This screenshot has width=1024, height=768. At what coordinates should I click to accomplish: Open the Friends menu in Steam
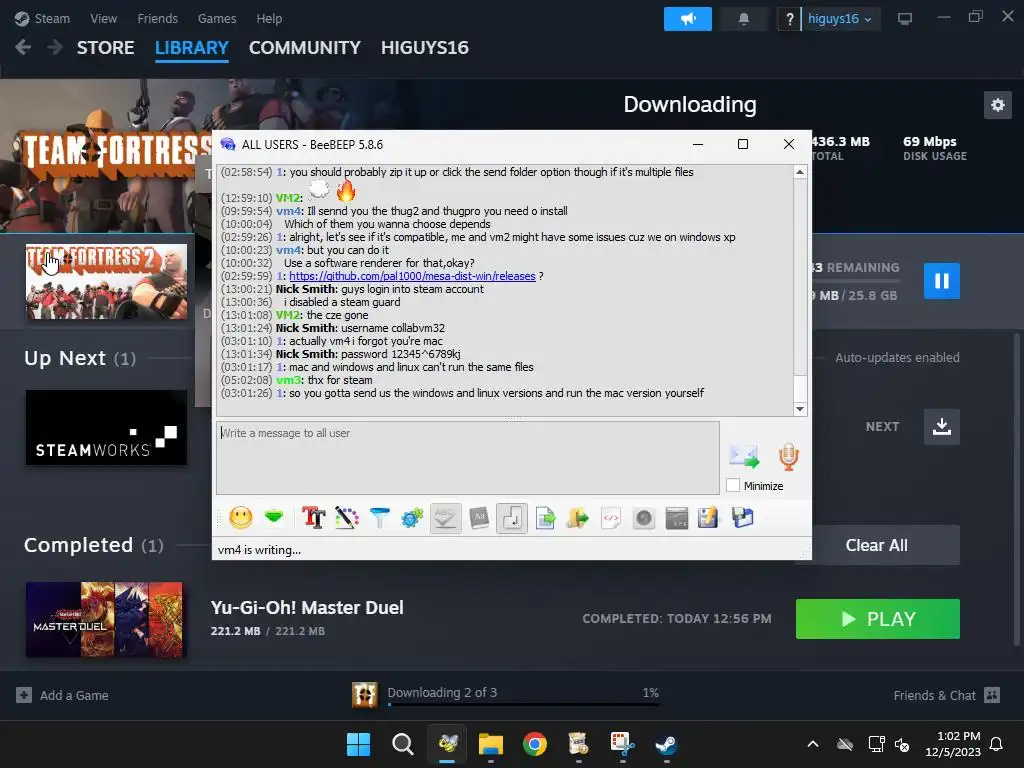click(x=157, y=18)
